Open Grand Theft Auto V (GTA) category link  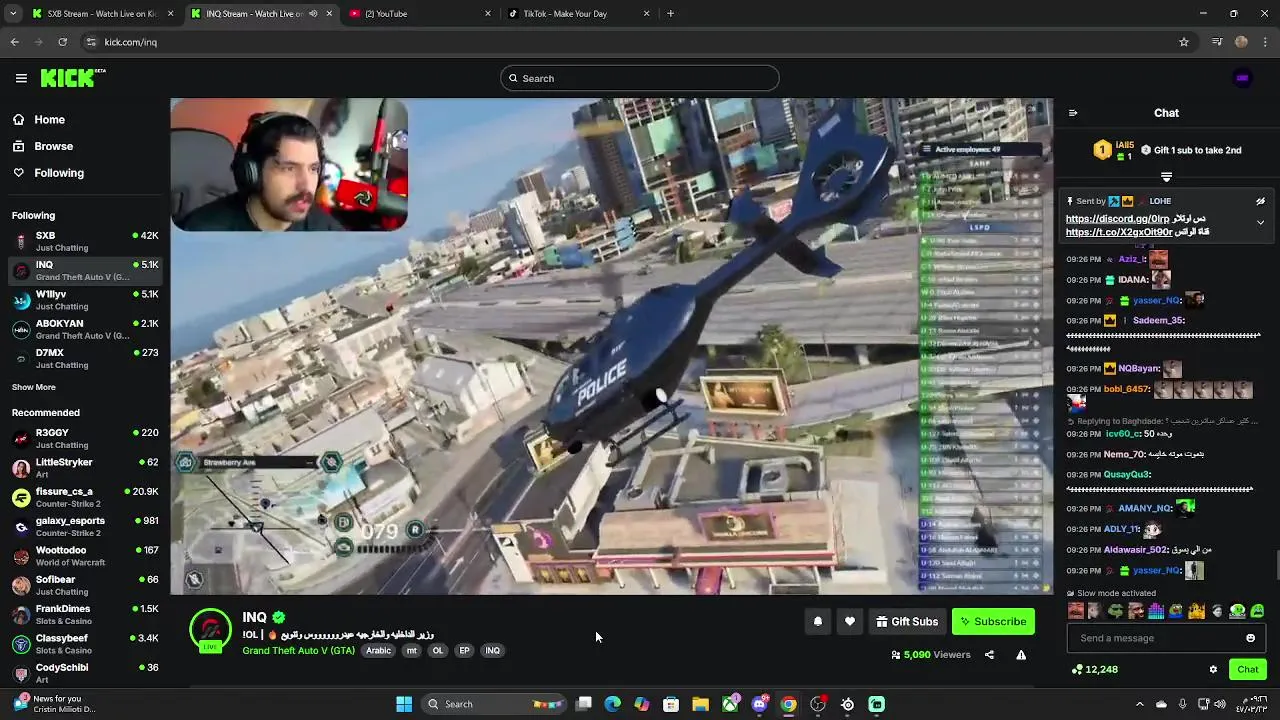(x=298, y=650)
